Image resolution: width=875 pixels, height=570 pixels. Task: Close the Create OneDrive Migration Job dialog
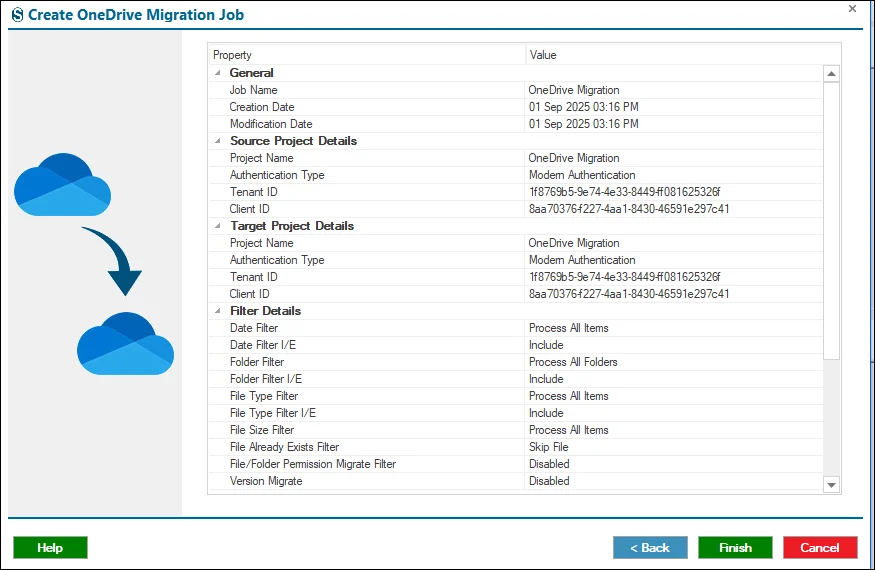click(x=852, y=9)
